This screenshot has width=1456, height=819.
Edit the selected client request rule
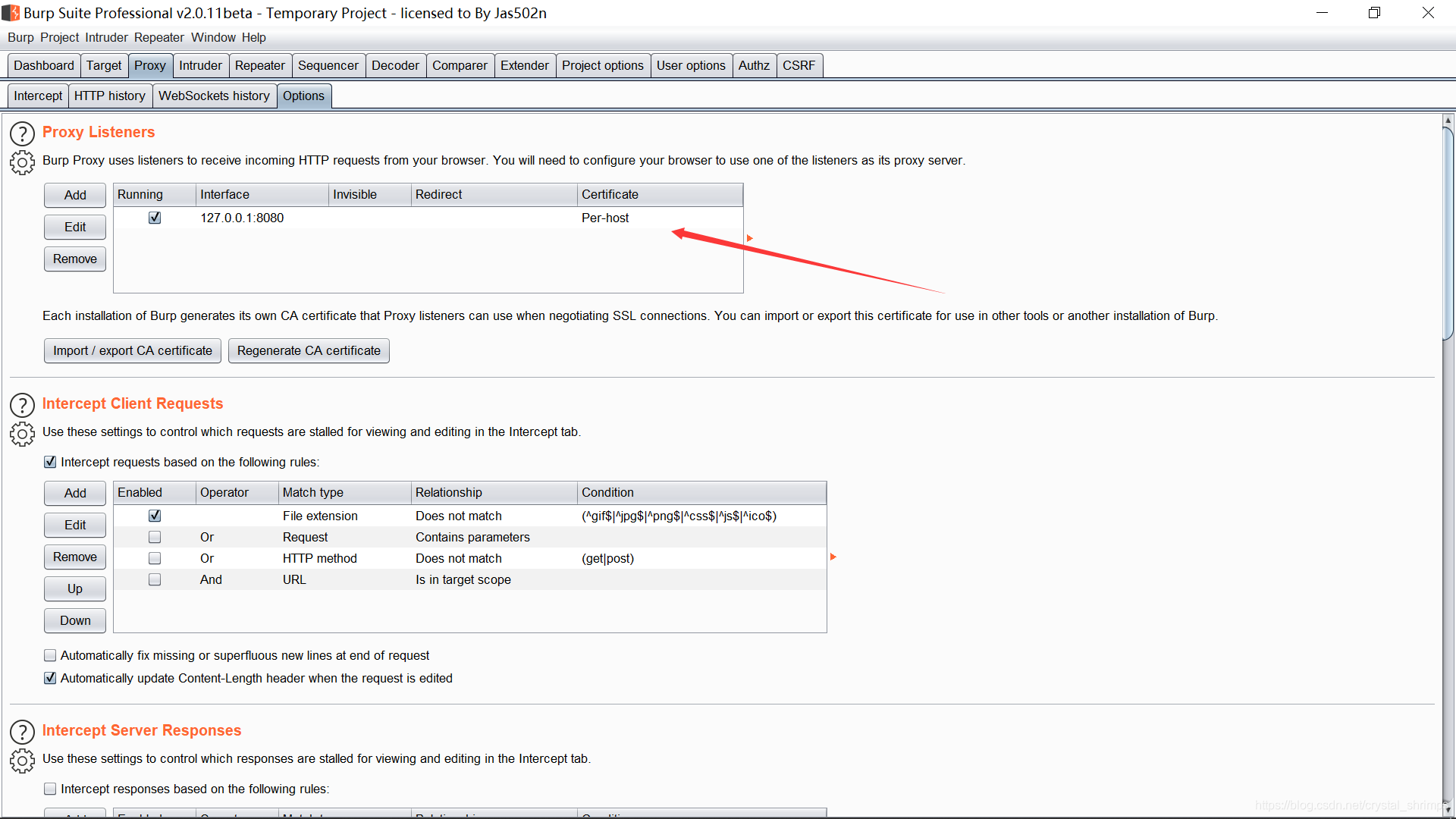[75, 525]
